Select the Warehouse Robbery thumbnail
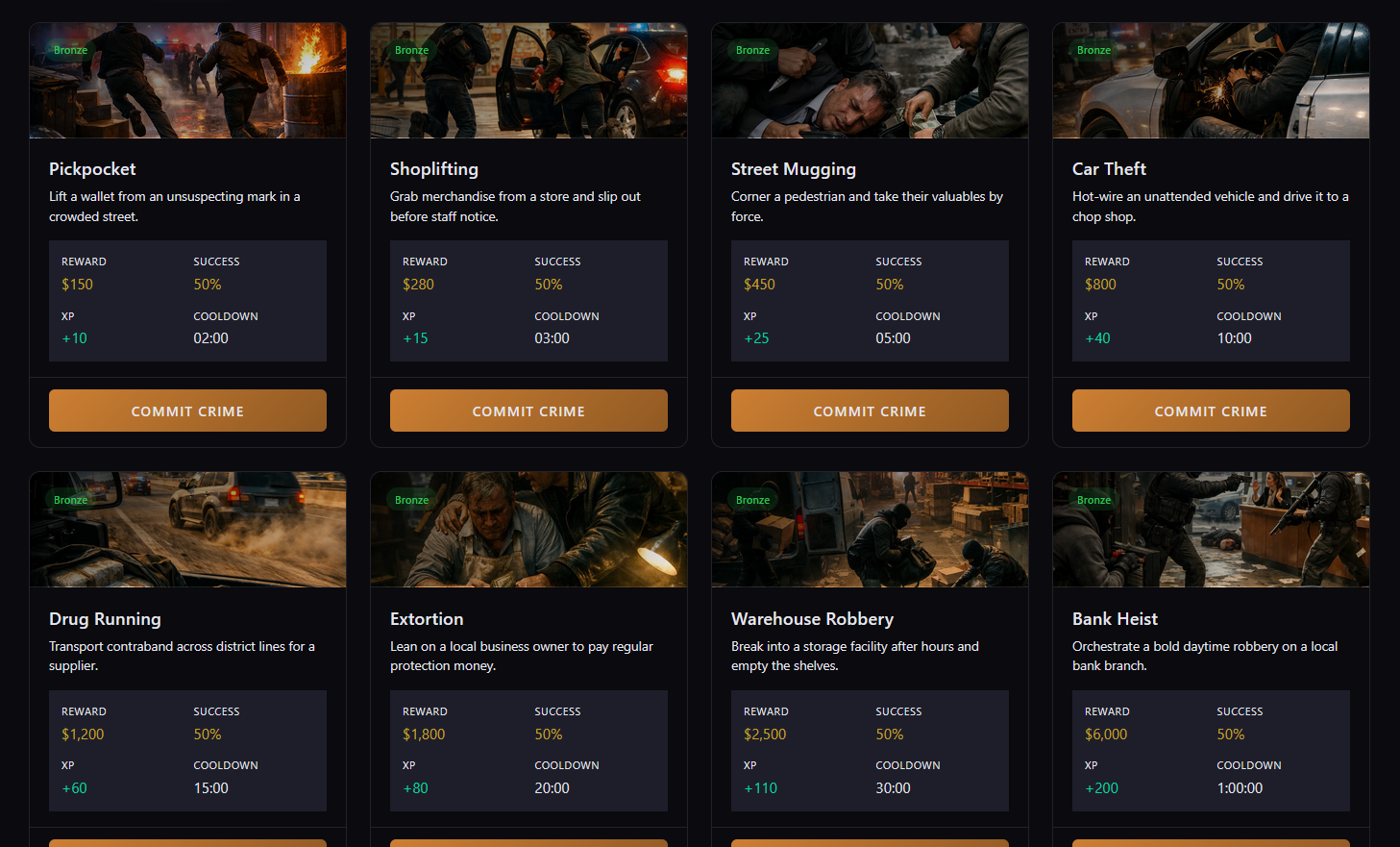This screenshot has height=847, width=1400. (x=870, y=530)
